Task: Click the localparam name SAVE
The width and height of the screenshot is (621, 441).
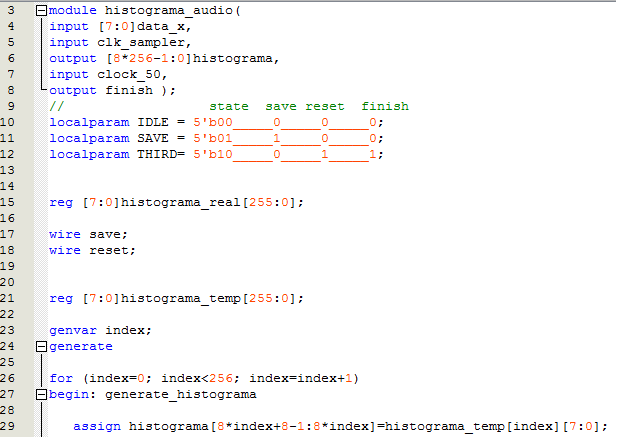Action: (153, 139)
